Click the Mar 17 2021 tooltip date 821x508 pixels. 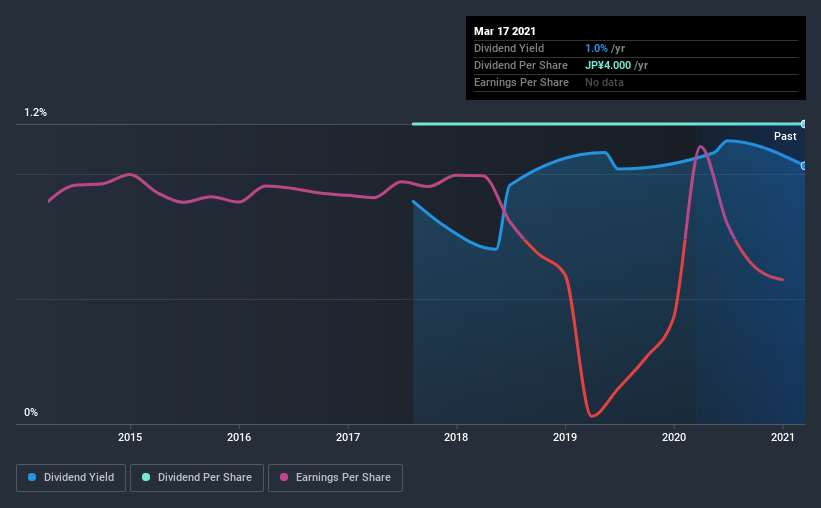(x=505, y=31)
